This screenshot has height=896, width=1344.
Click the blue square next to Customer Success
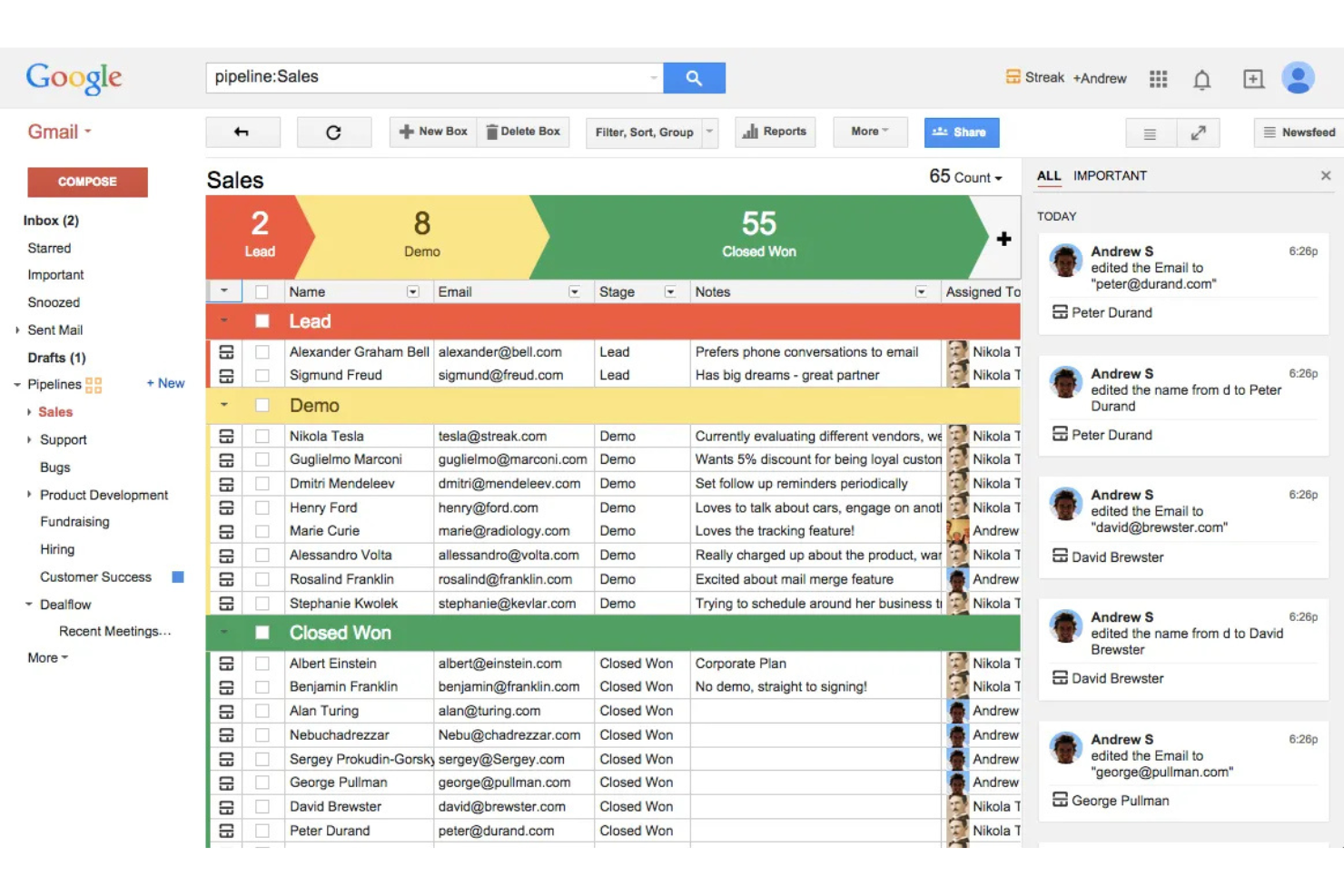point(178,577)
